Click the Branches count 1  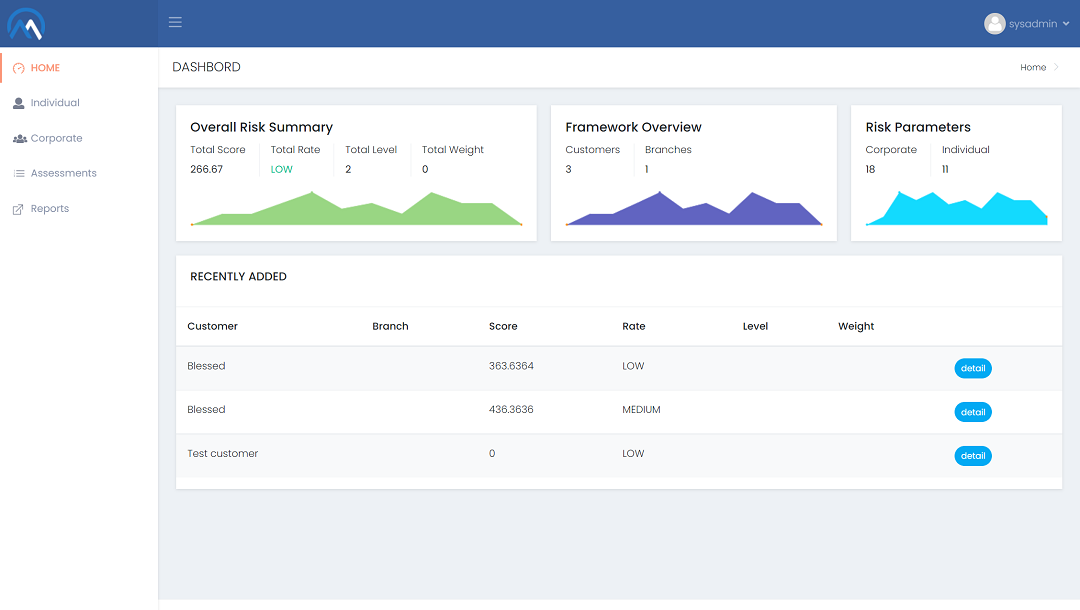coord(647,169)
